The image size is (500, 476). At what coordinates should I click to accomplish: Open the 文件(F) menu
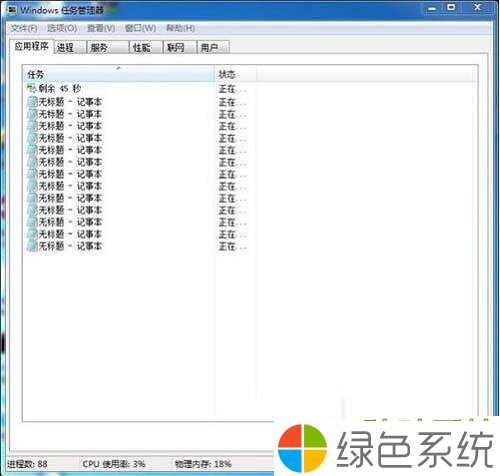[x=23, y=28]
